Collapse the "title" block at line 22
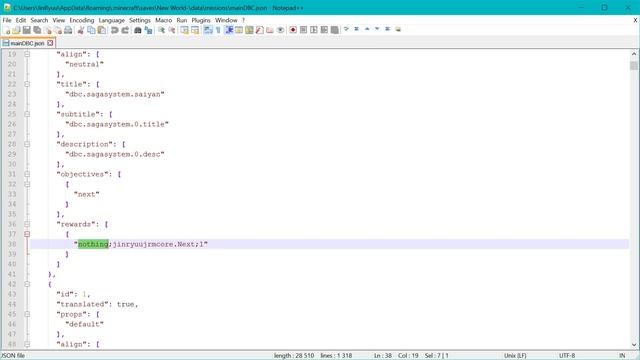 click(x=27, y=84)
